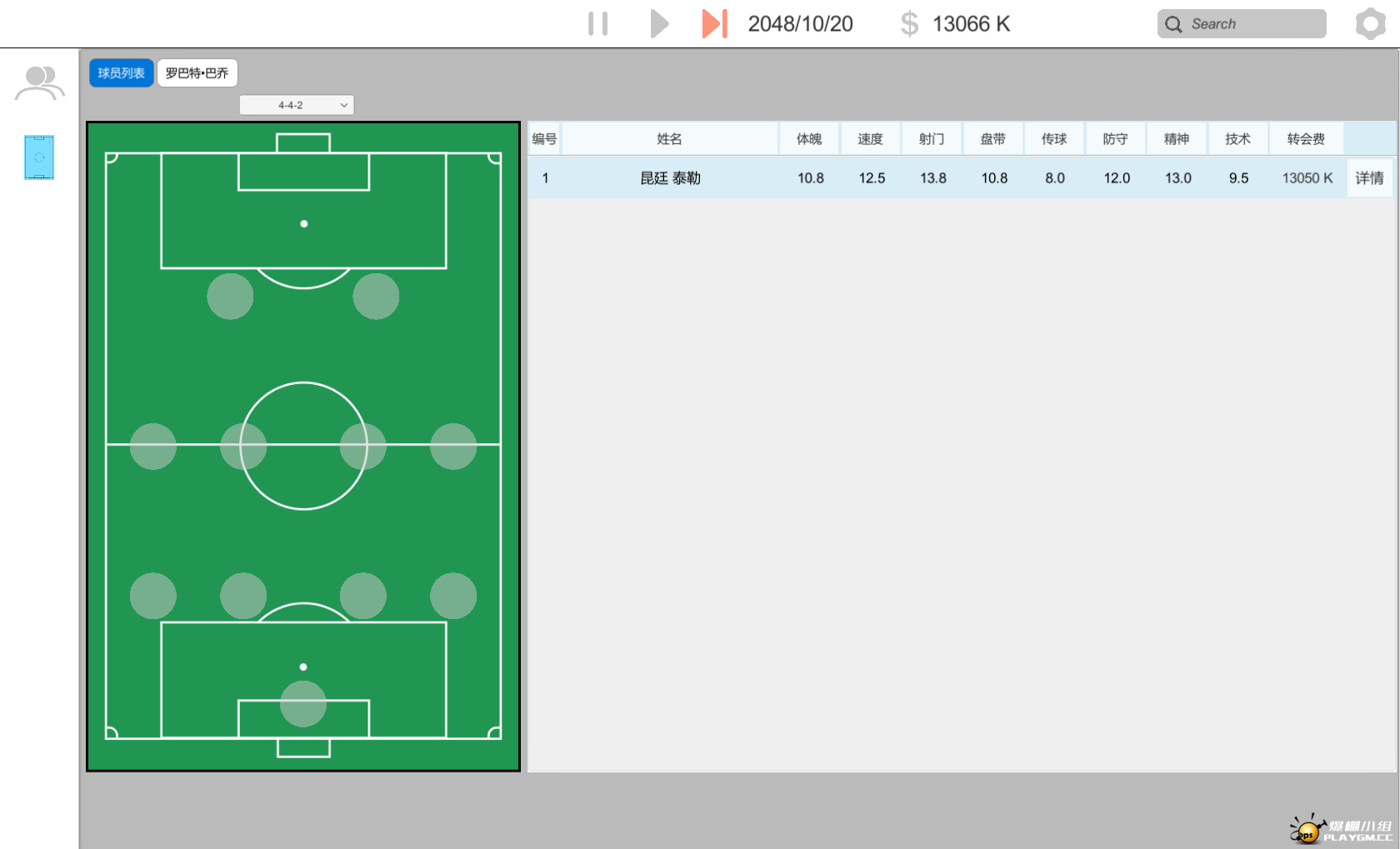Type in the Search field
The height and width of the screenshot is (849, 1400).
pos(1254,24)
